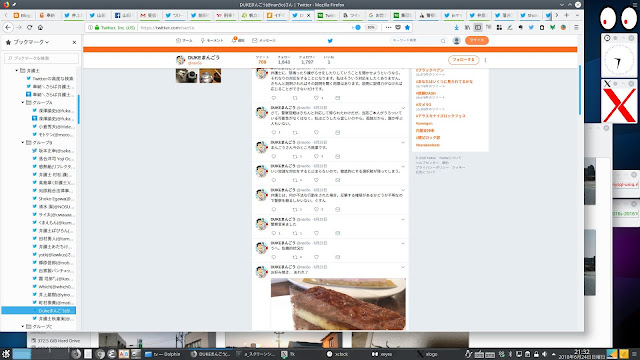Screen dimensions: 640x360
Task: Focus the bookmarks search field
Action: pyautogui.click(x=41, y=58)
